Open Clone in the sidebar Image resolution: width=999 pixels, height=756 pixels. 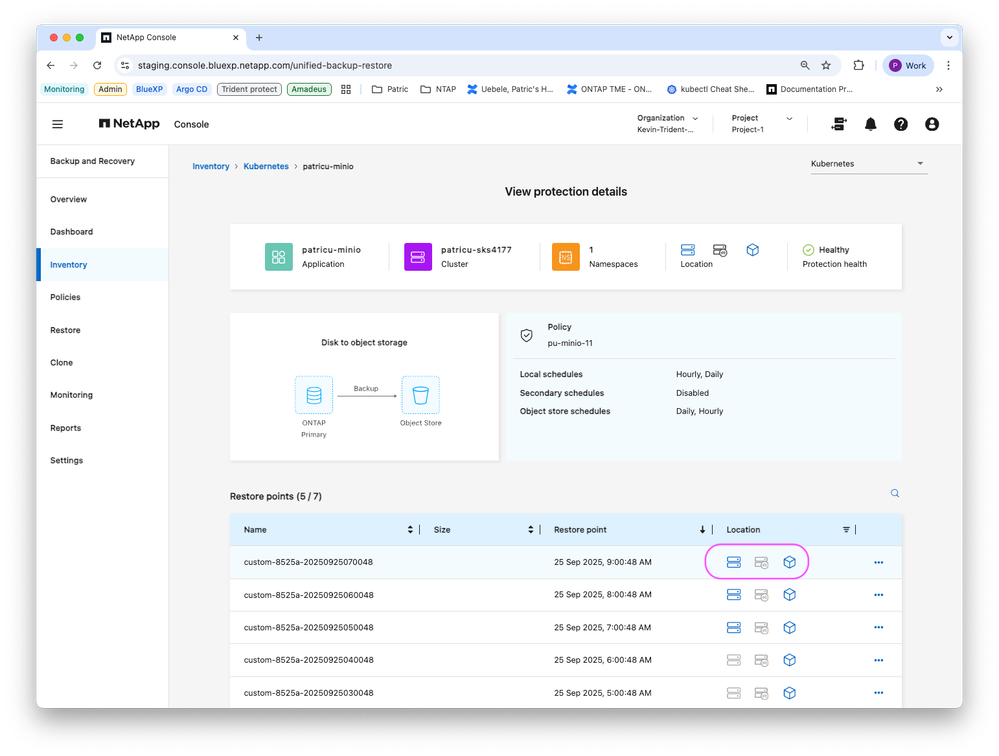point(61,363)
